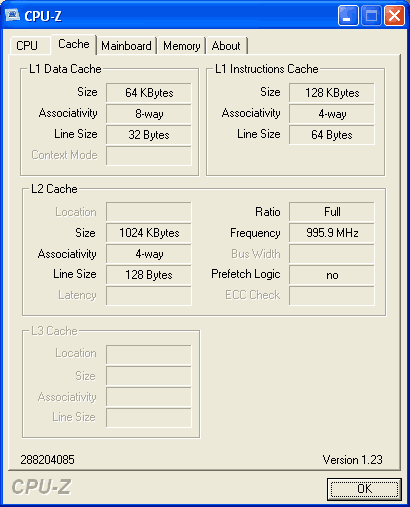Click the Version 1.23 text
The height and width of the screenshot is (507, 410).
pyautogui.click(x=352, y=460)
